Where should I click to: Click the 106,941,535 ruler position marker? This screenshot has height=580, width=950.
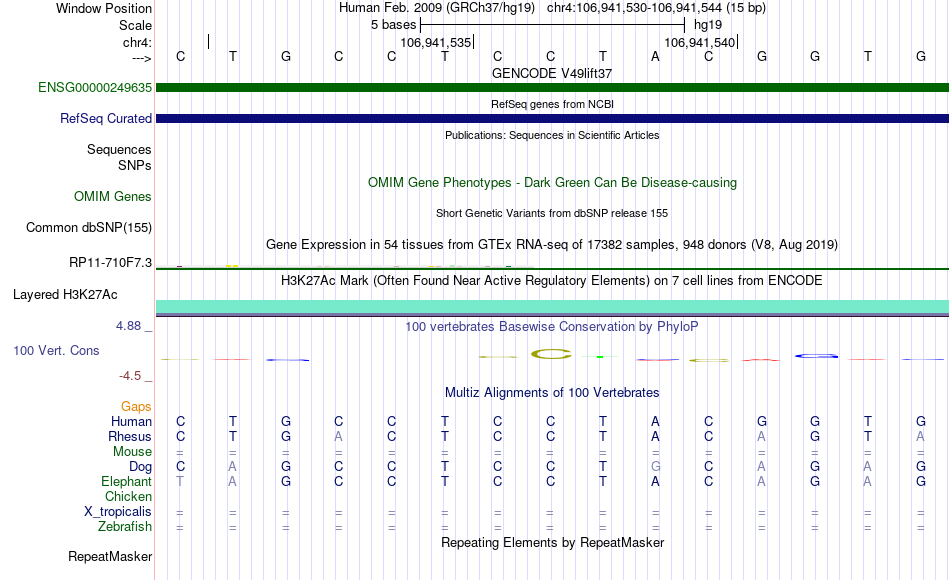coord(436,42)
